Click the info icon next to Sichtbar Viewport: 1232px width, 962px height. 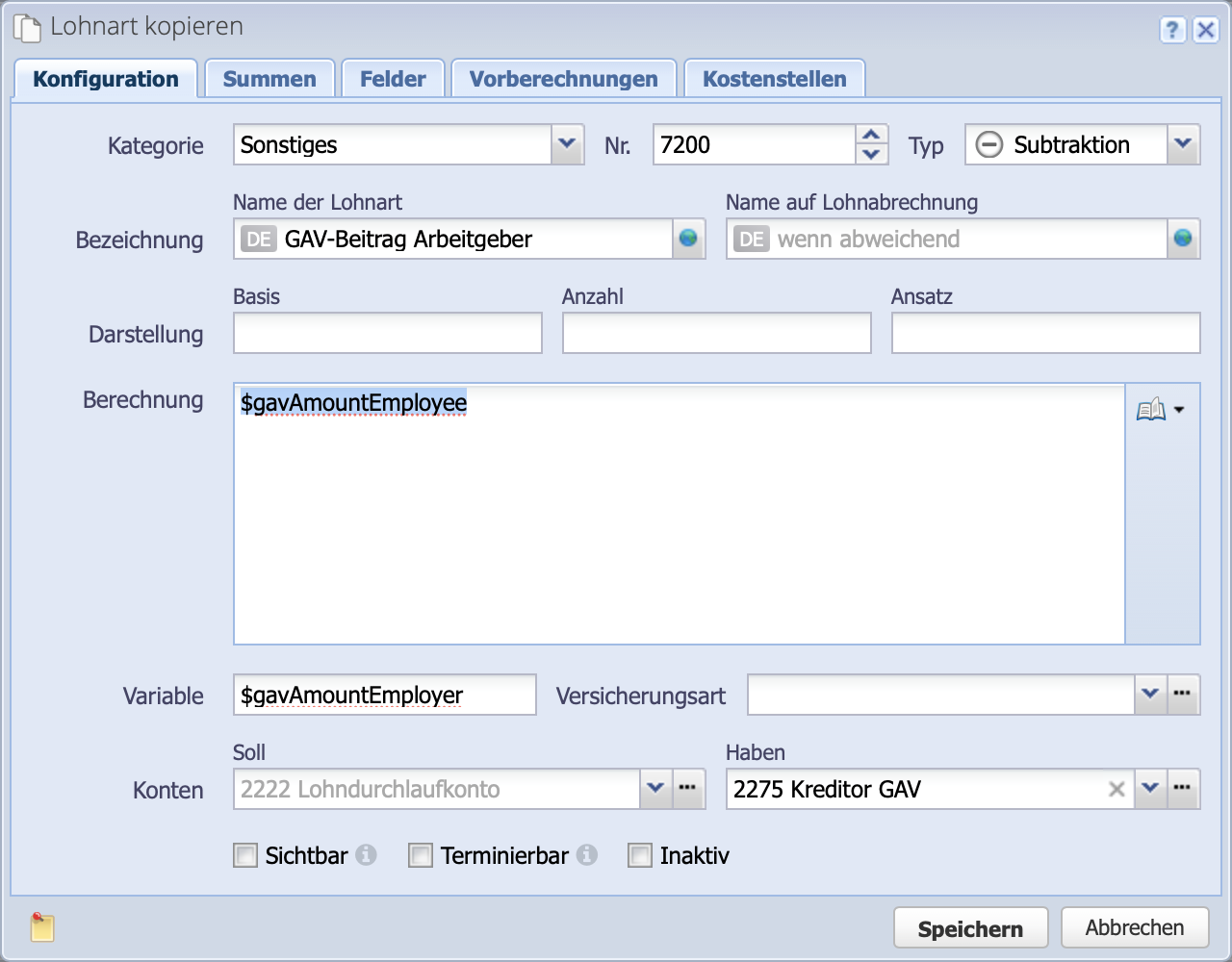[x=367, y=855]
